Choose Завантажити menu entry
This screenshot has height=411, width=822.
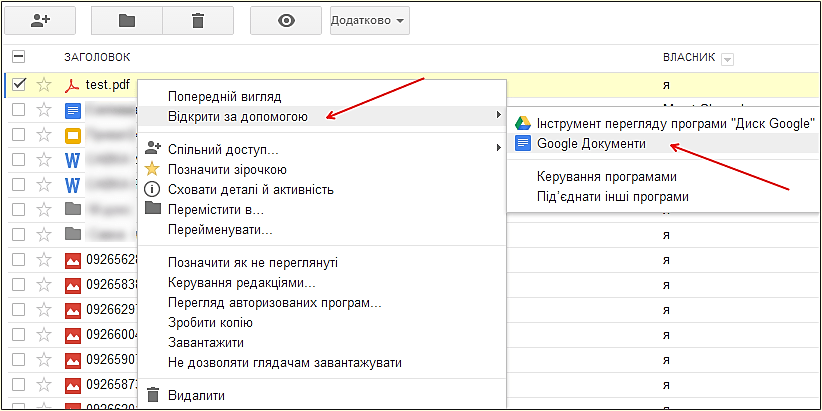click(x=321, y=343)
